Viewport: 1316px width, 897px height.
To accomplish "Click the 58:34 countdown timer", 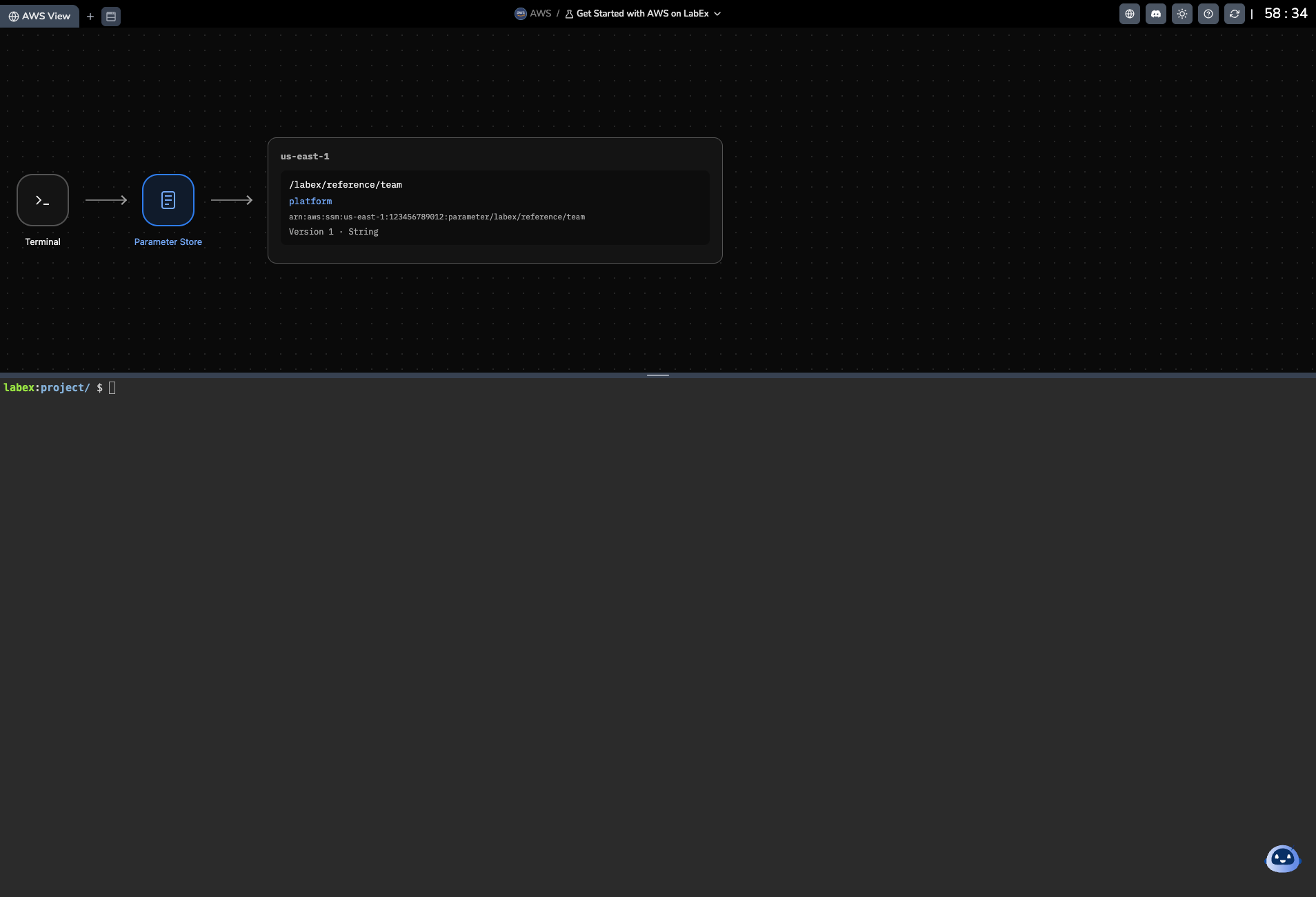I will click(x=1286, y=14).
